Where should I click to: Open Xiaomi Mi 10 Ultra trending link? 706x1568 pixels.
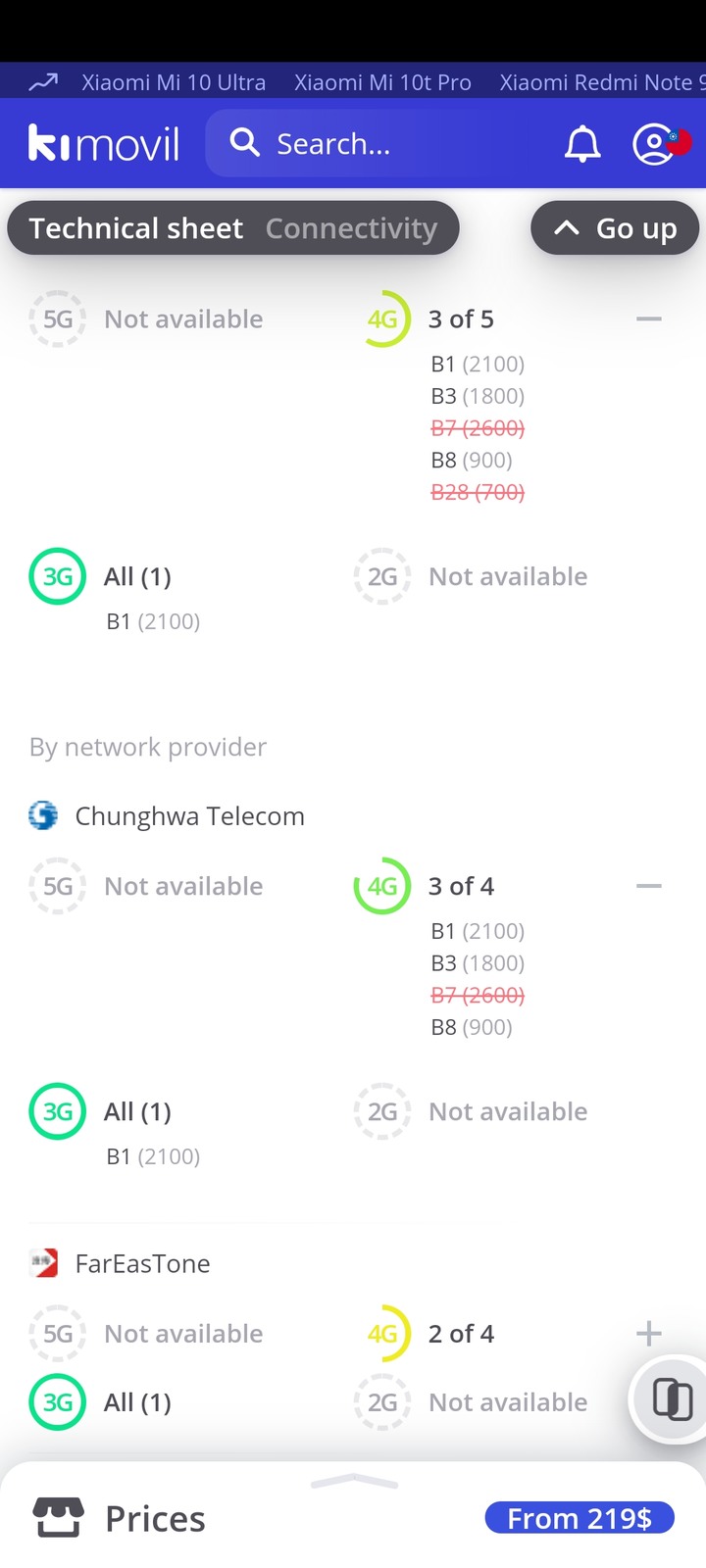(174, 82)
